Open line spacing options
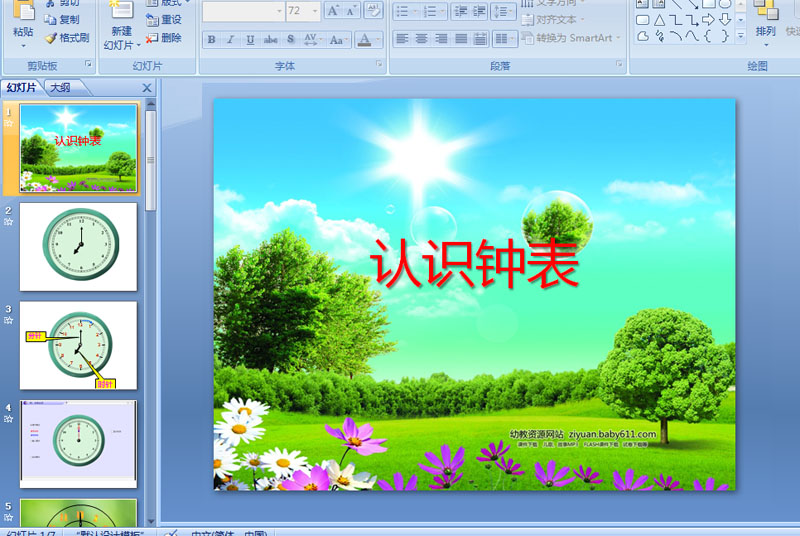This screenshot has width=800, height=536. point(503,11)
